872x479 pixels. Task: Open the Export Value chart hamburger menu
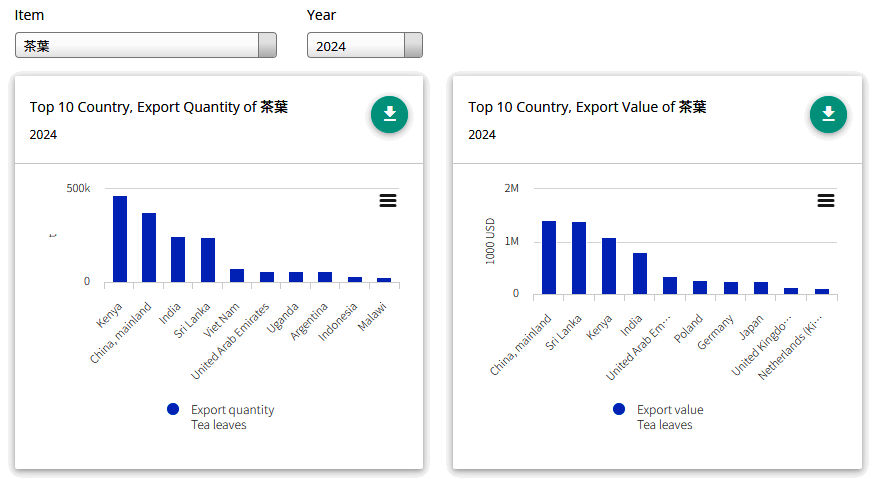click(x=826, y=200)
